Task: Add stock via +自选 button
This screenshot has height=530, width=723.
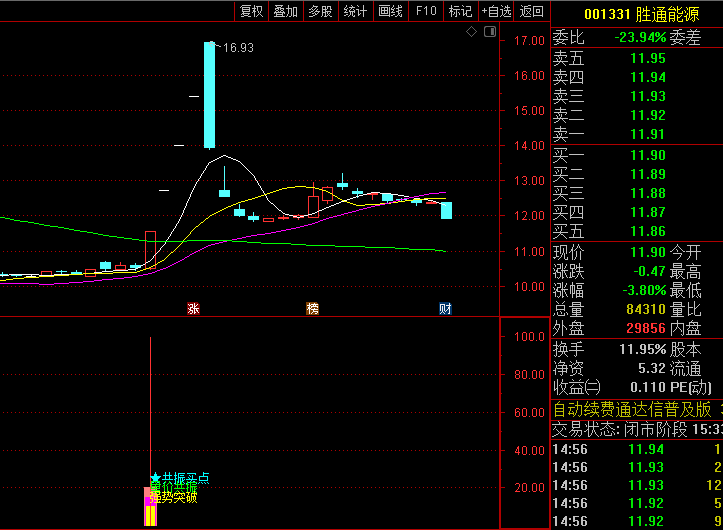Action: tap(497, 11)
